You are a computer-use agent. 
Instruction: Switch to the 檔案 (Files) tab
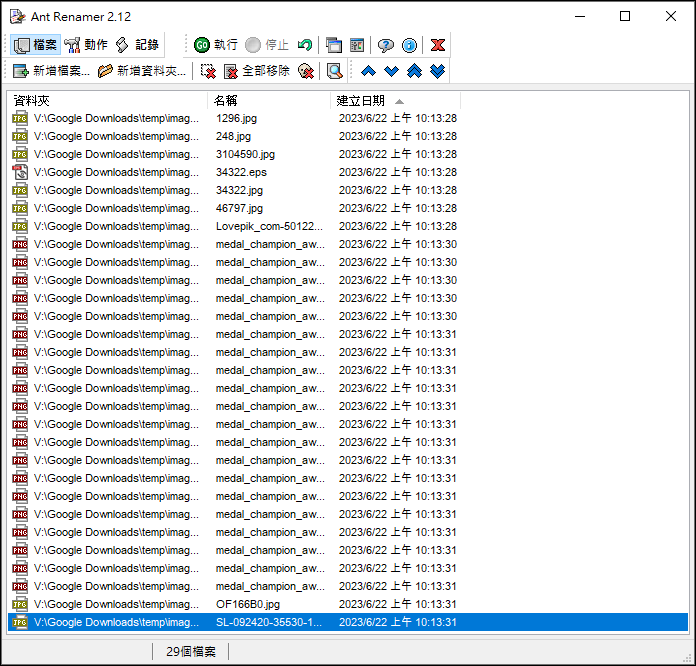pos(36,45)
